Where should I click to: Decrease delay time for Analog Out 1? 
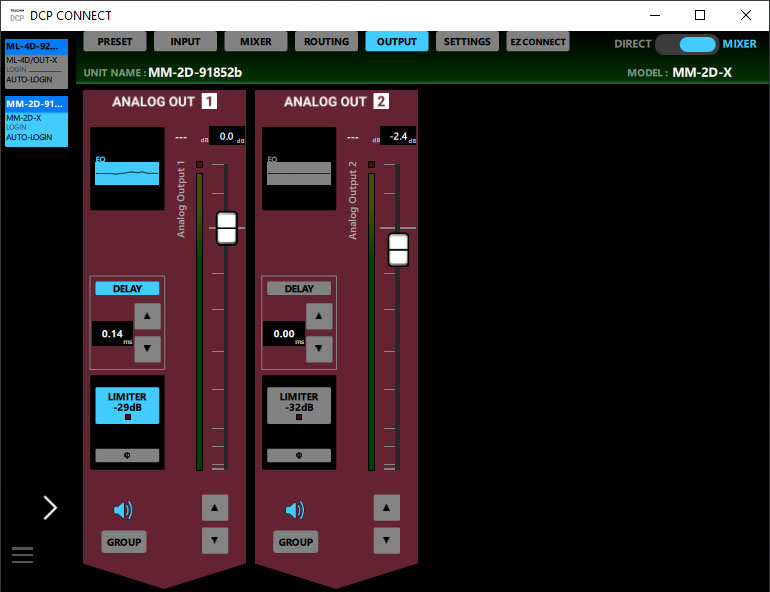tap(147, 349)
